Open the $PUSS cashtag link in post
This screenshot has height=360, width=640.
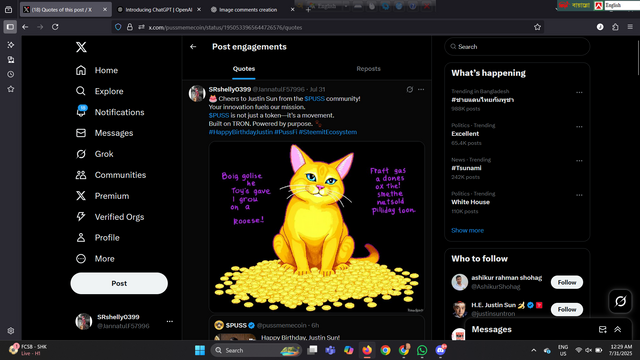(x=314, y=99)
